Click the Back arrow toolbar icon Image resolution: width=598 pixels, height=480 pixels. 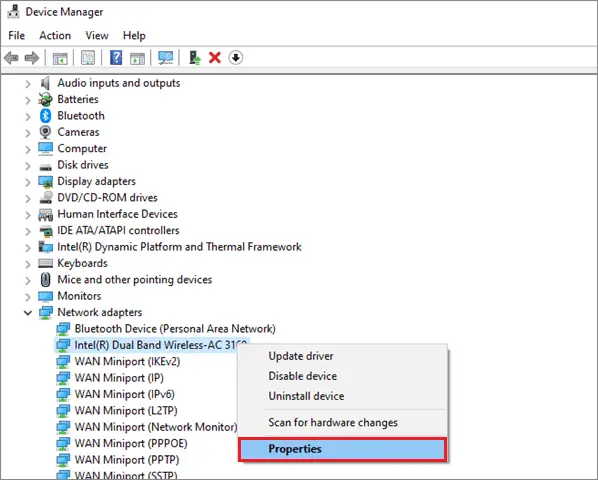point(11,58)
